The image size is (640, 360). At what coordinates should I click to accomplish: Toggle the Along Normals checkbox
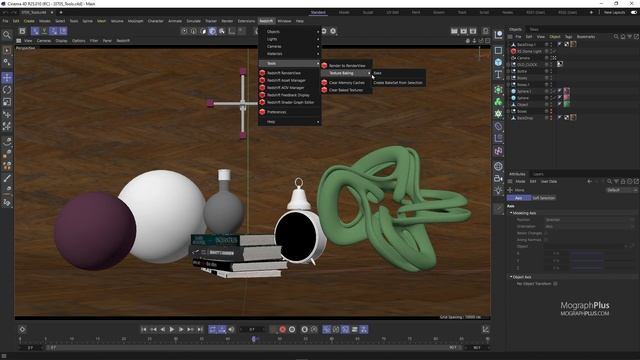point(547,240)
